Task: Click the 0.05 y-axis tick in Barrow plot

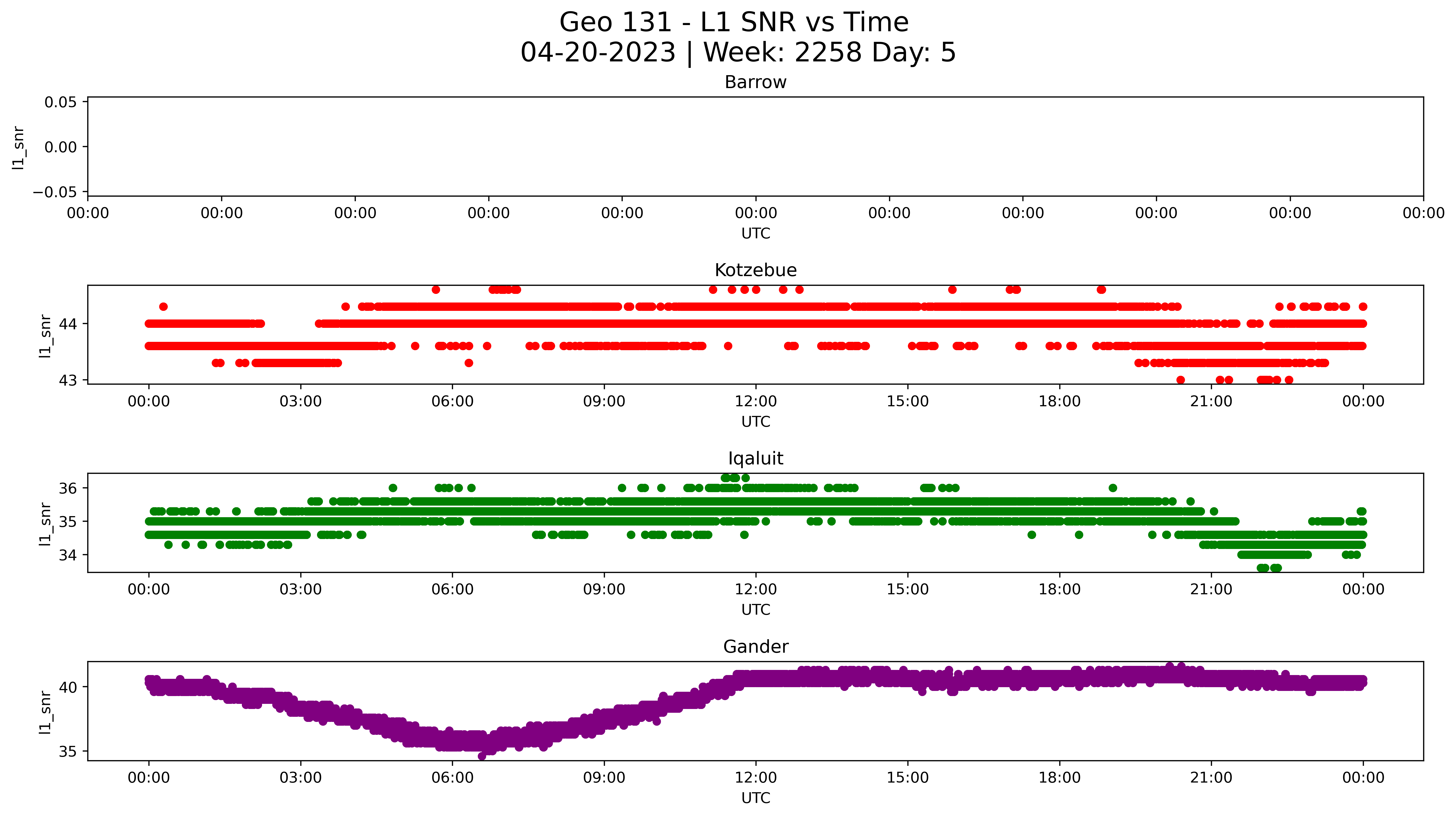Action: point(61,102)
